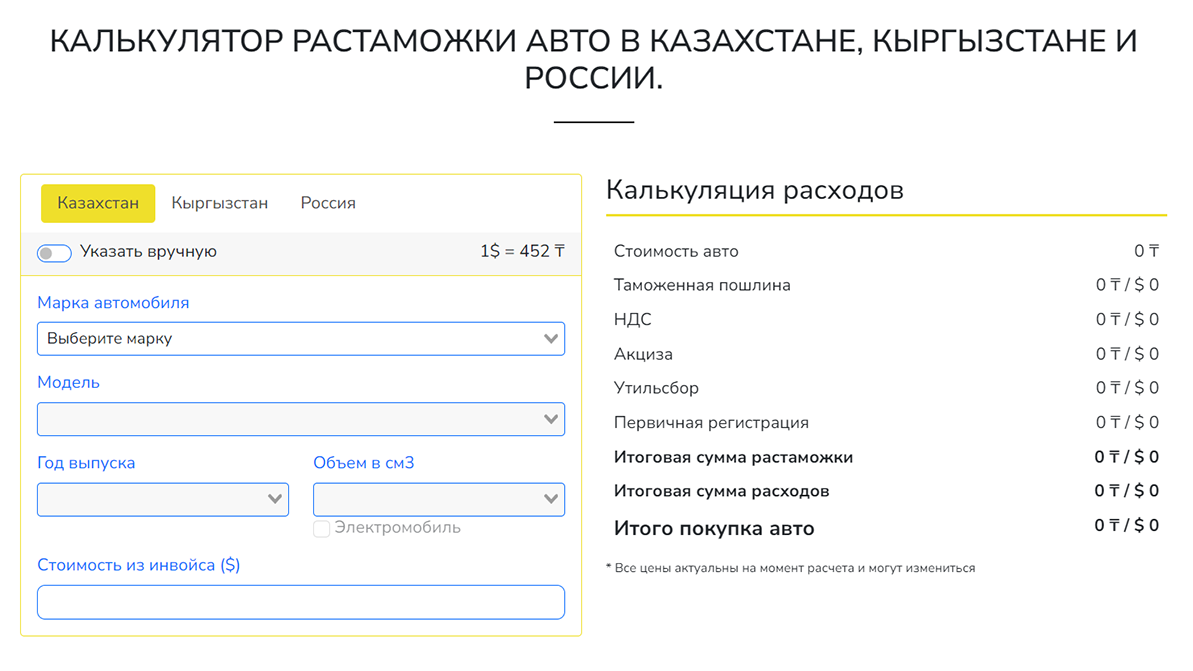
Task: Open the Год выпуска dropdown
Action: coord(163,499)
